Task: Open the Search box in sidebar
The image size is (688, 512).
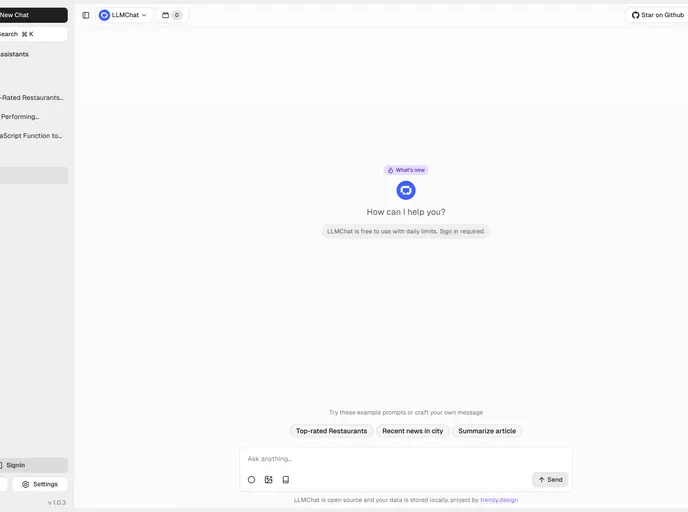Action: [x=33, y=34]
